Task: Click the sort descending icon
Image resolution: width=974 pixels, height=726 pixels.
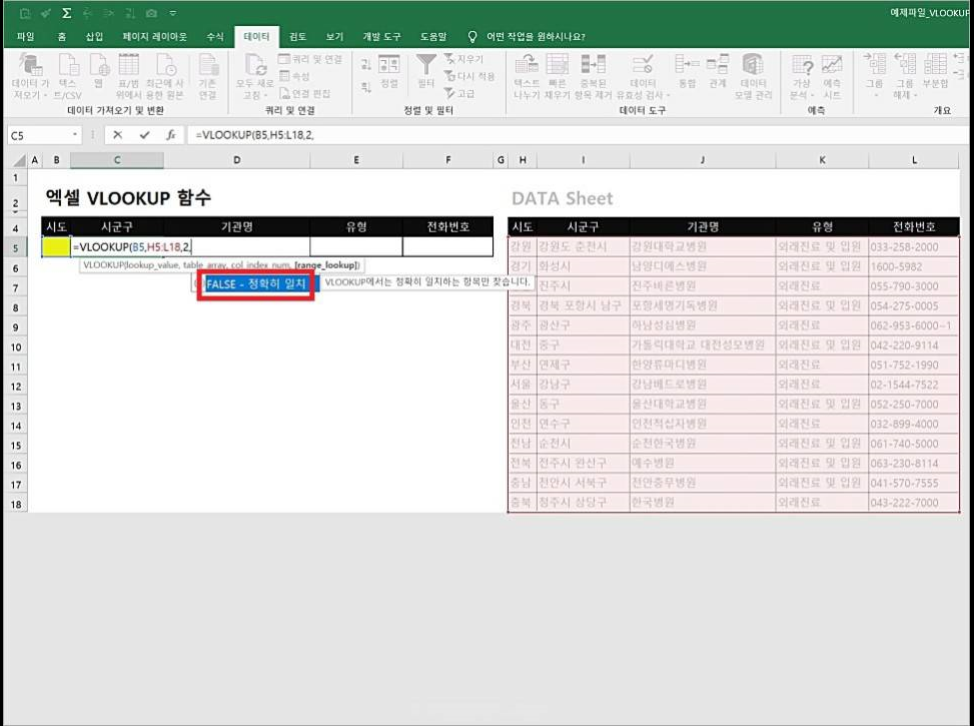Action: 366,88
